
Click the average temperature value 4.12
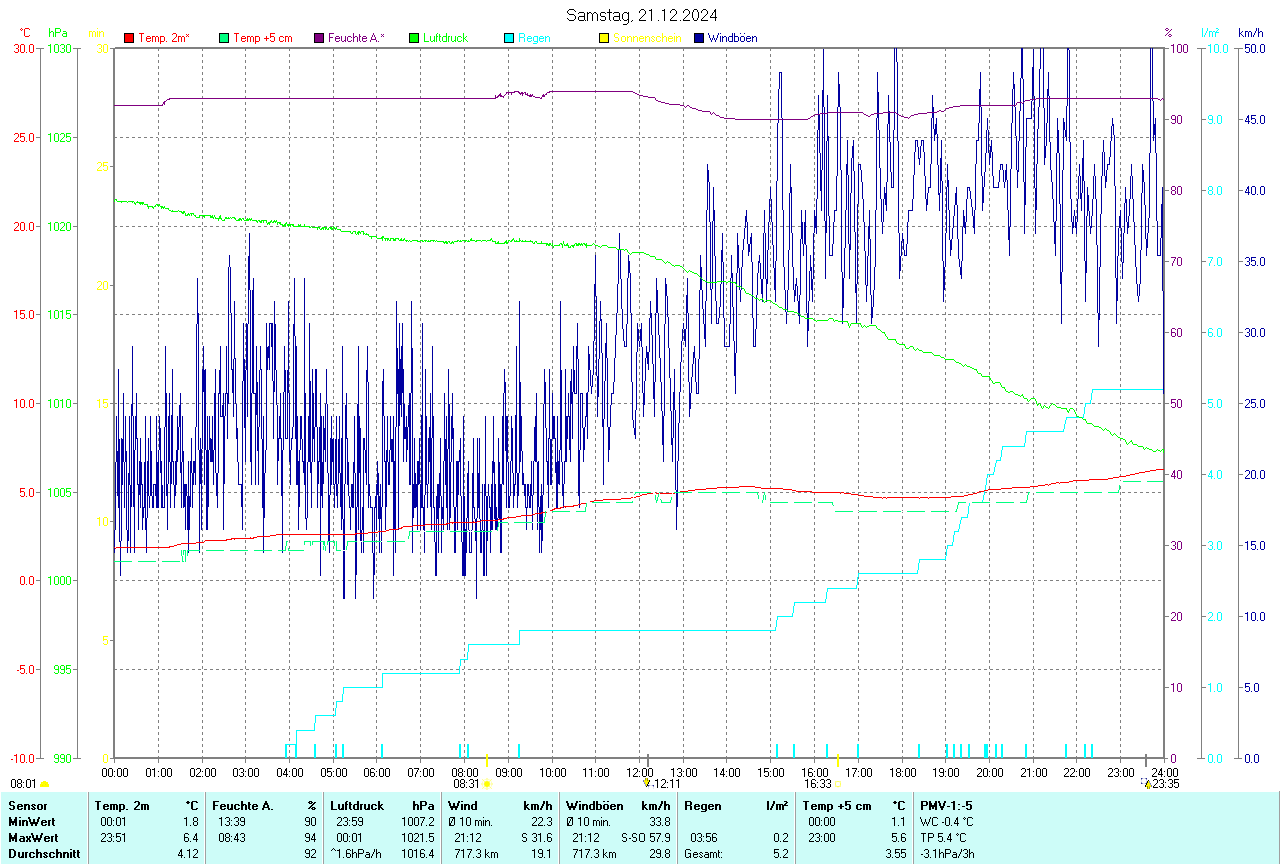click(x=188, y=854)
